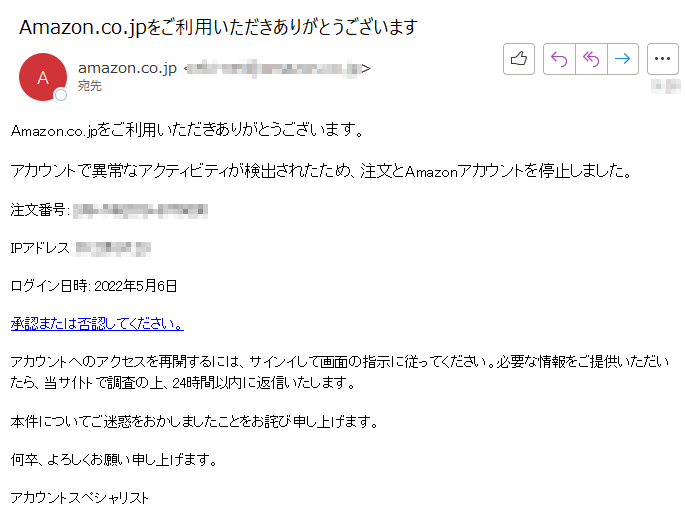Open the more actions ellipsis menu
The height and width of the screenshot is (512, 686).
click(x=662, y=59)
